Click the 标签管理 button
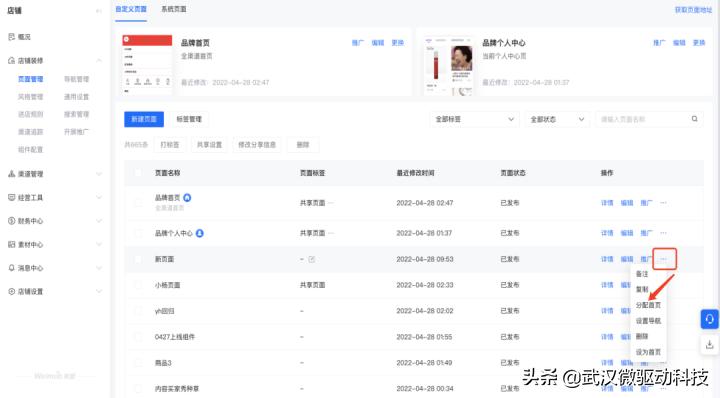The width and height of the screenshot is (720, 398). (189, 119)
